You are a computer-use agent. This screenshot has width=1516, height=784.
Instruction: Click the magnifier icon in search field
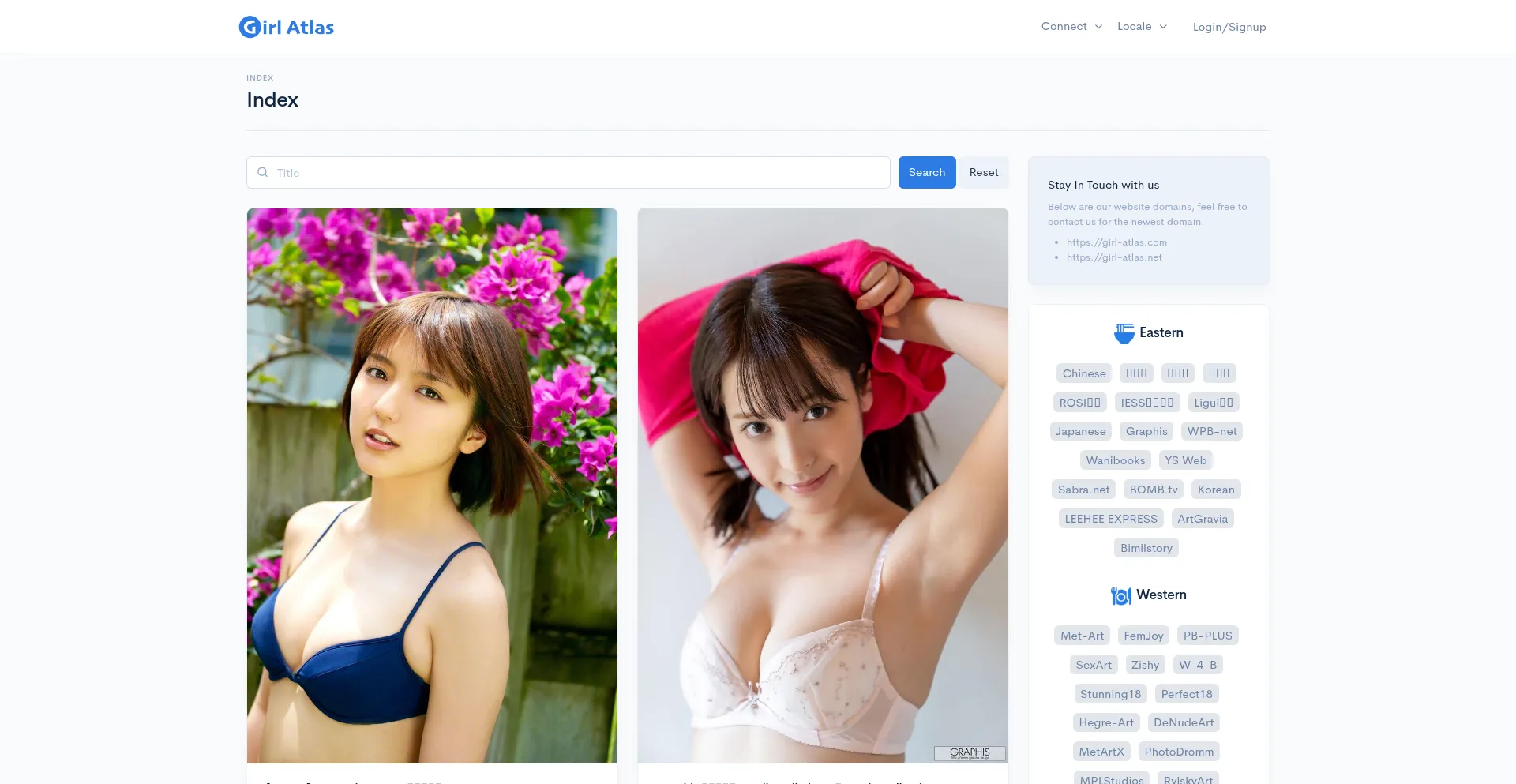[x=263, y=172]
